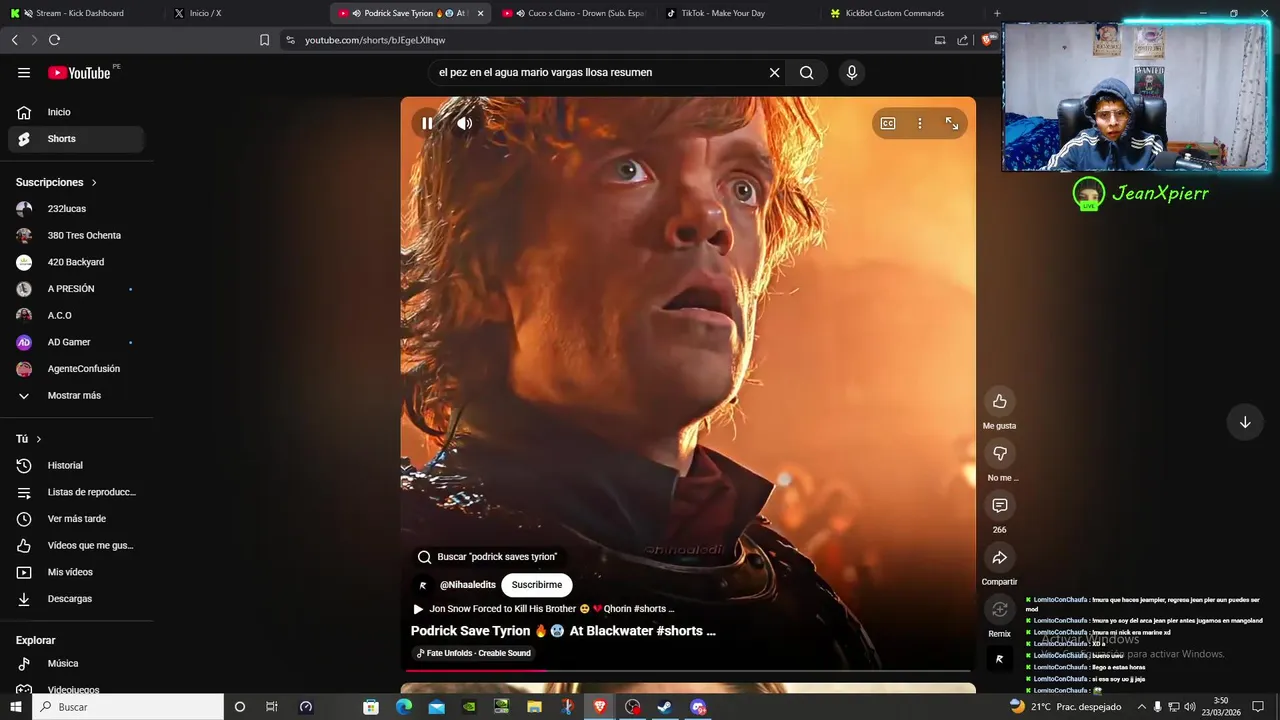
Task: Share the Short with the Compartir arrow
Action: tap(999, 557)
